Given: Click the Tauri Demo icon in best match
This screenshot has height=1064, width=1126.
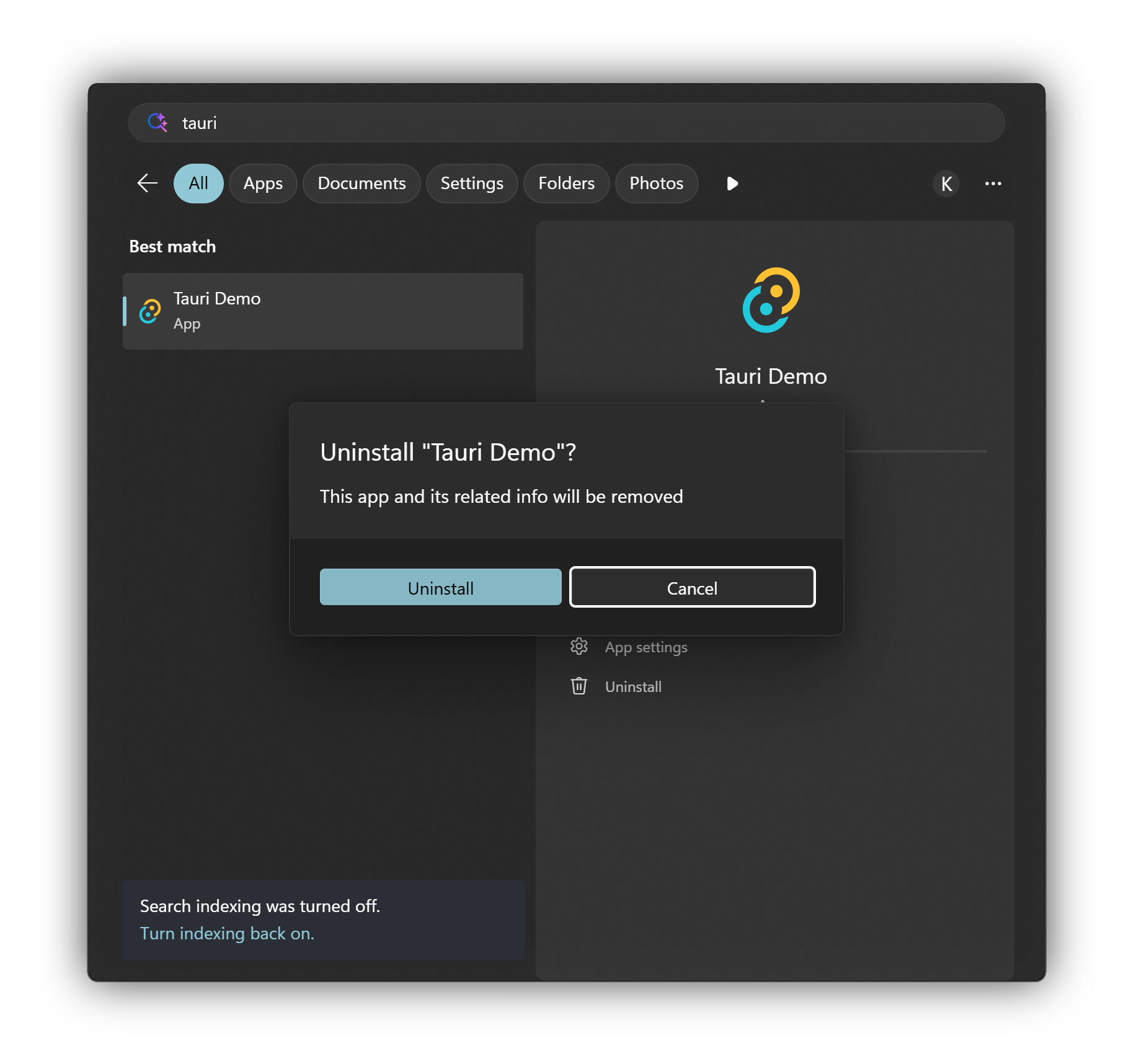Looking at the screenshot, I should 150,311.
